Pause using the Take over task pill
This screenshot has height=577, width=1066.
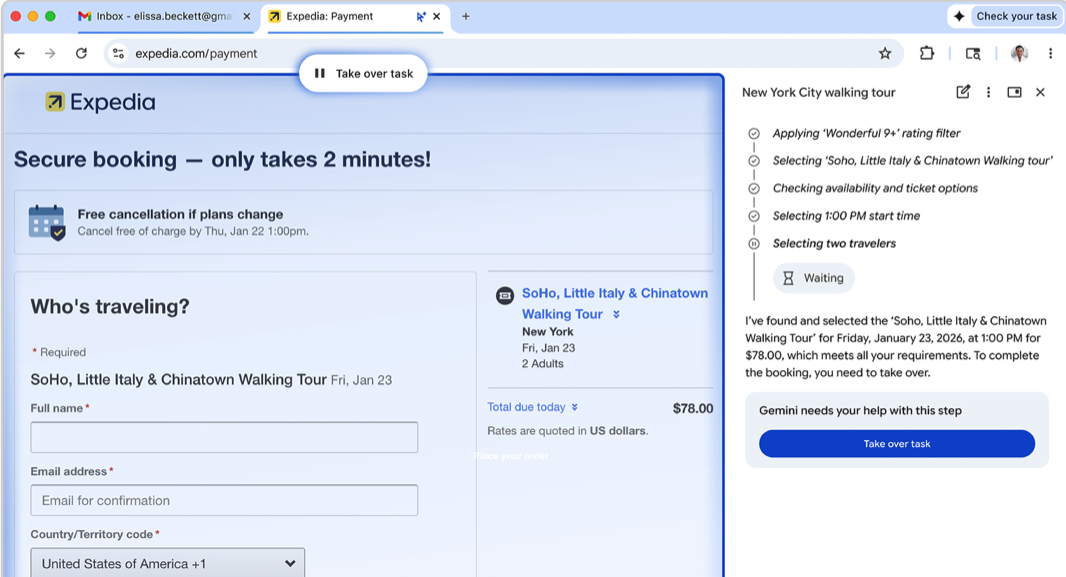(x=364, y=73)
